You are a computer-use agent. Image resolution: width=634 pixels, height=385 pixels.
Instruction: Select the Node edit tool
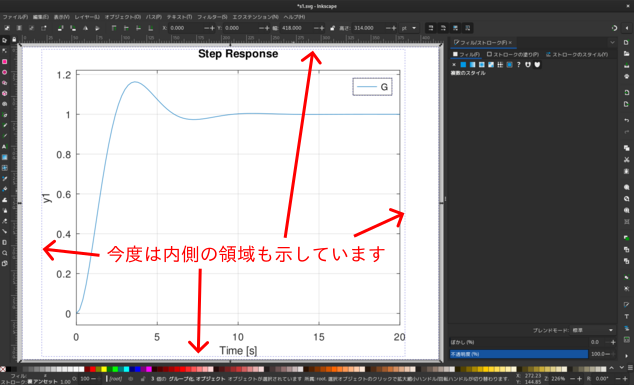4,51
